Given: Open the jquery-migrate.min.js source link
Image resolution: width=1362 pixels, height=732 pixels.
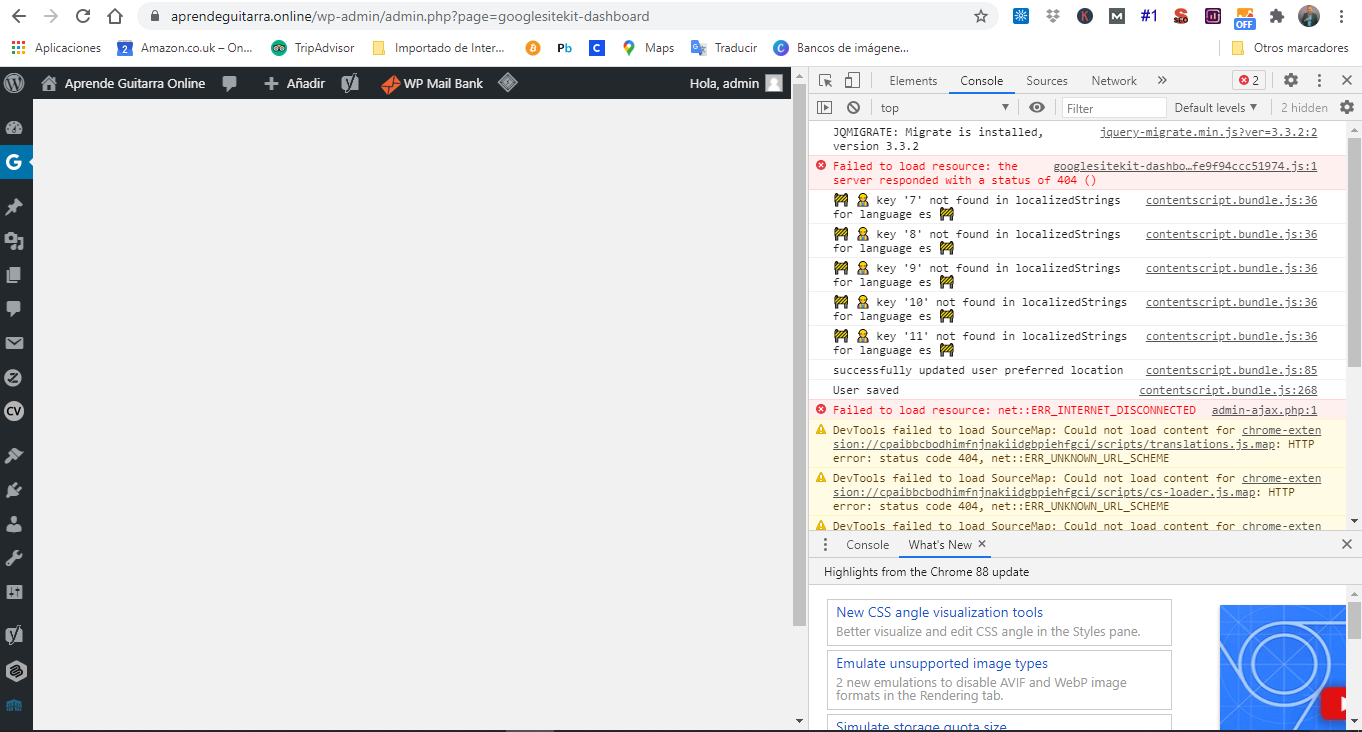Looking at the screenshot, I should pyautogui.click(x=1208, y=132).
